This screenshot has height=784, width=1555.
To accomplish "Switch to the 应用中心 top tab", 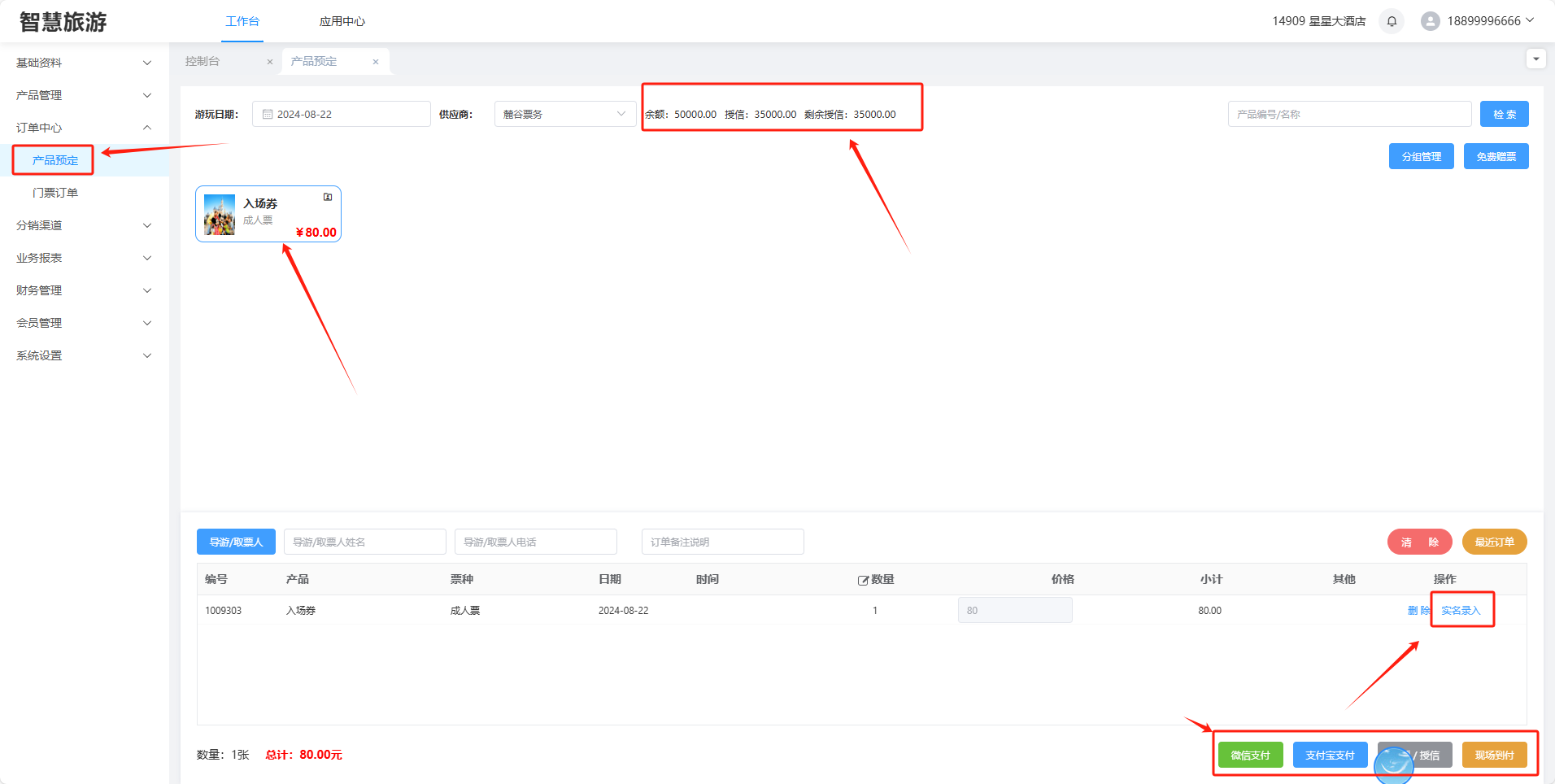I will 342,21.
